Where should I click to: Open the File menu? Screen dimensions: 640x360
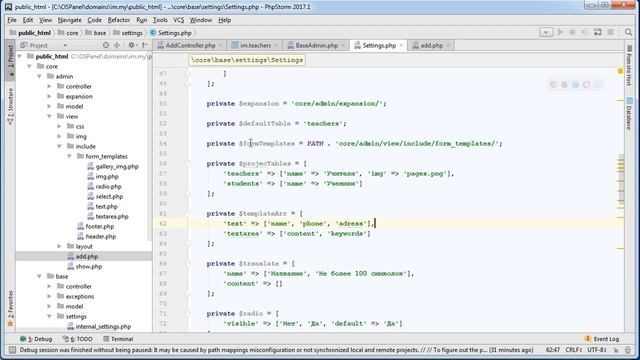[12, 20]
